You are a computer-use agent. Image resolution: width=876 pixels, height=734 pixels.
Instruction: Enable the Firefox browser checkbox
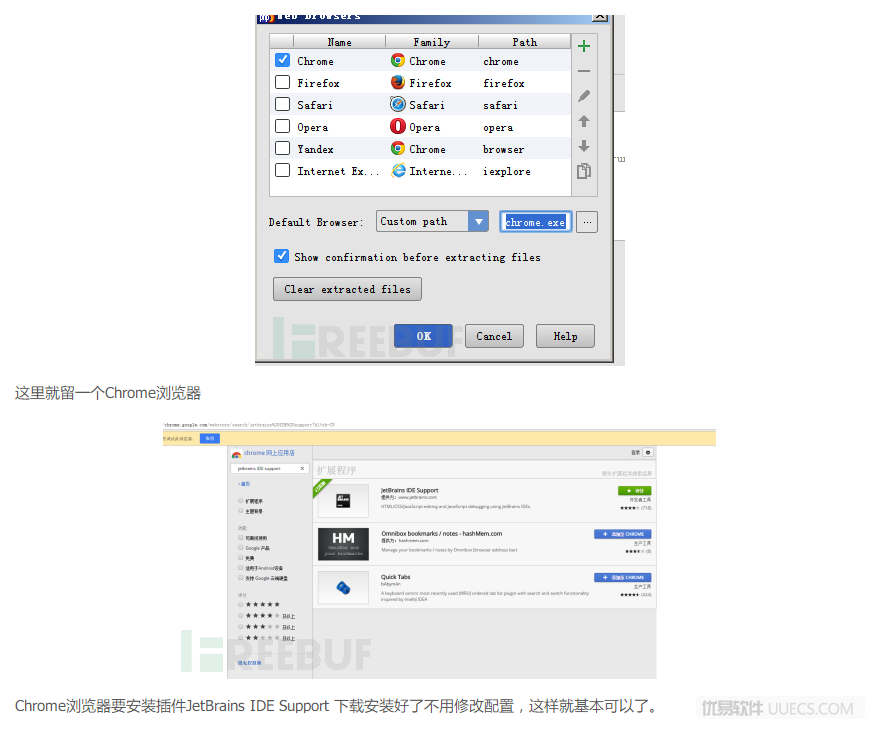point(283,82)
